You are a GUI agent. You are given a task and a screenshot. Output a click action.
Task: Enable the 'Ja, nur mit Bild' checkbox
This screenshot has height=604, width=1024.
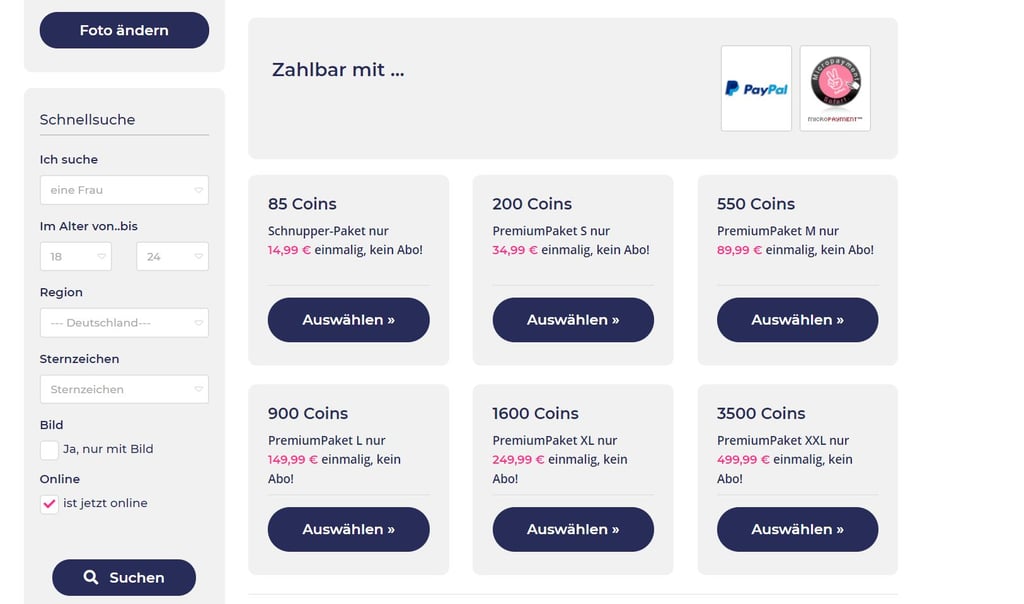49,450
